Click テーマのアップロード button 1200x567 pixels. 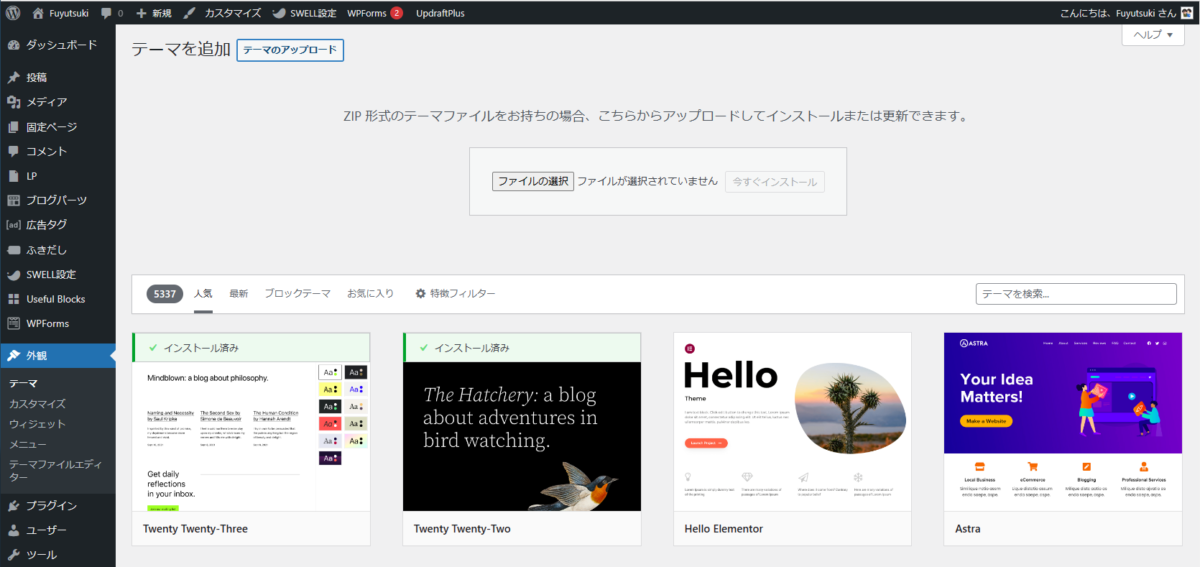(290, 50)
